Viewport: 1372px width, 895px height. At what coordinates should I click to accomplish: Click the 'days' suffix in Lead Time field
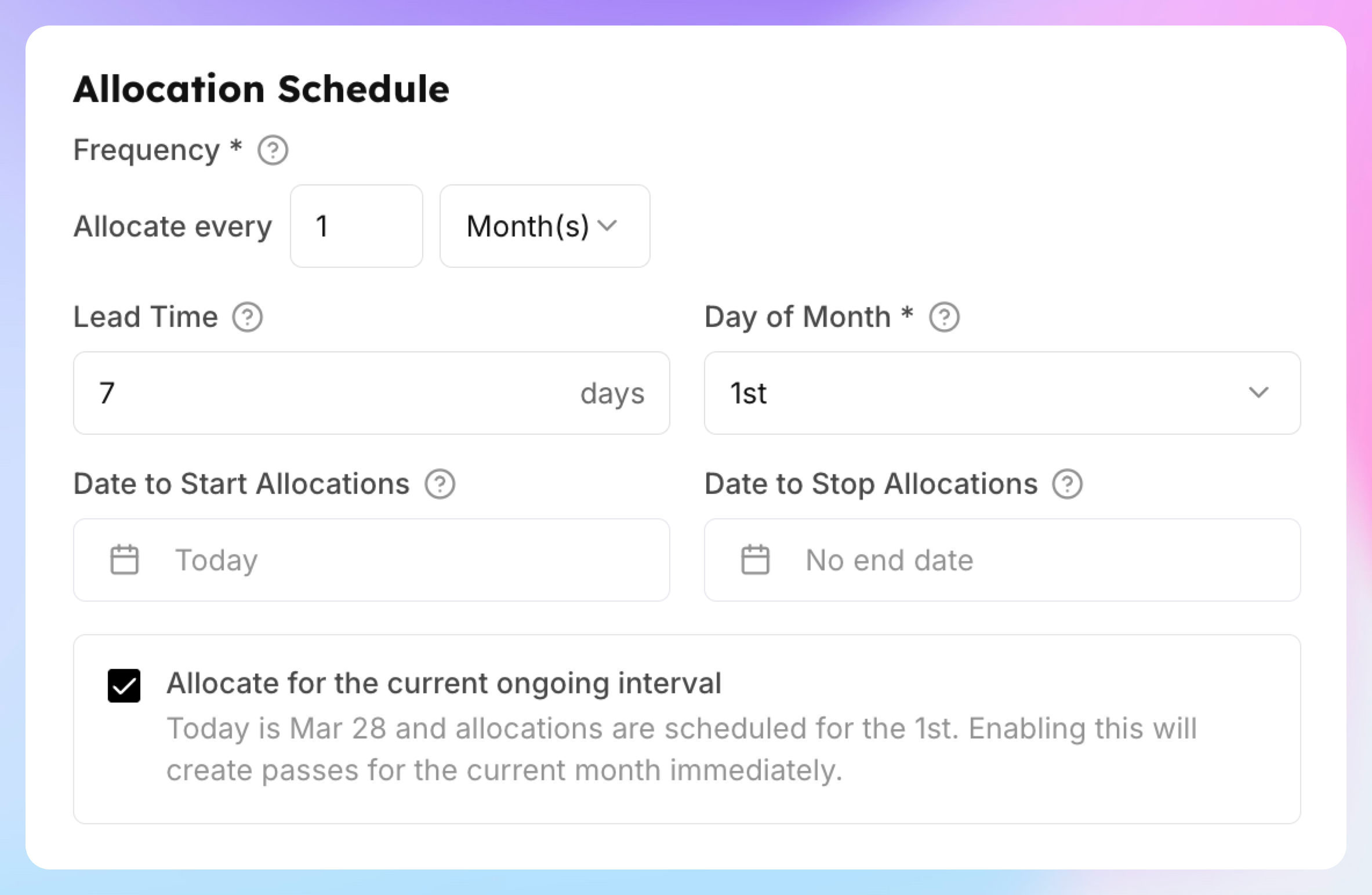612,394
